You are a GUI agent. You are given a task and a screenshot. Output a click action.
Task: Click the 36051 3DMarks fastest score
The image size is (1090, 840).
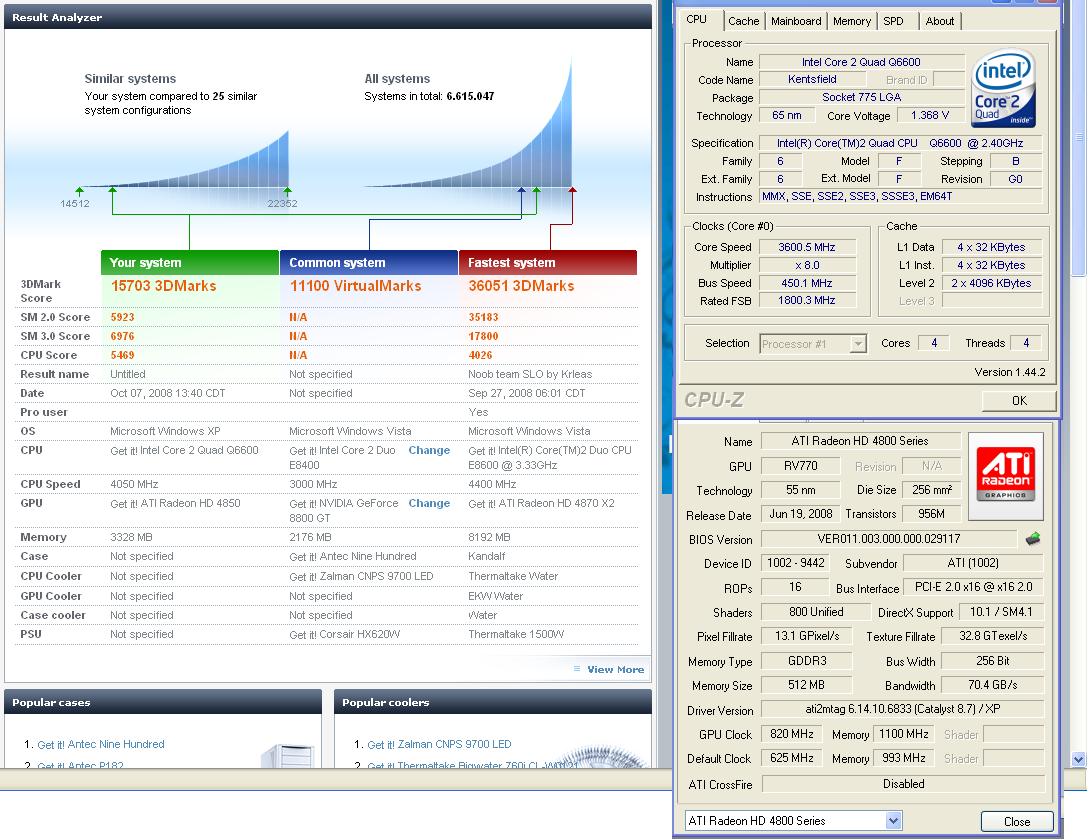click(521, 286)
